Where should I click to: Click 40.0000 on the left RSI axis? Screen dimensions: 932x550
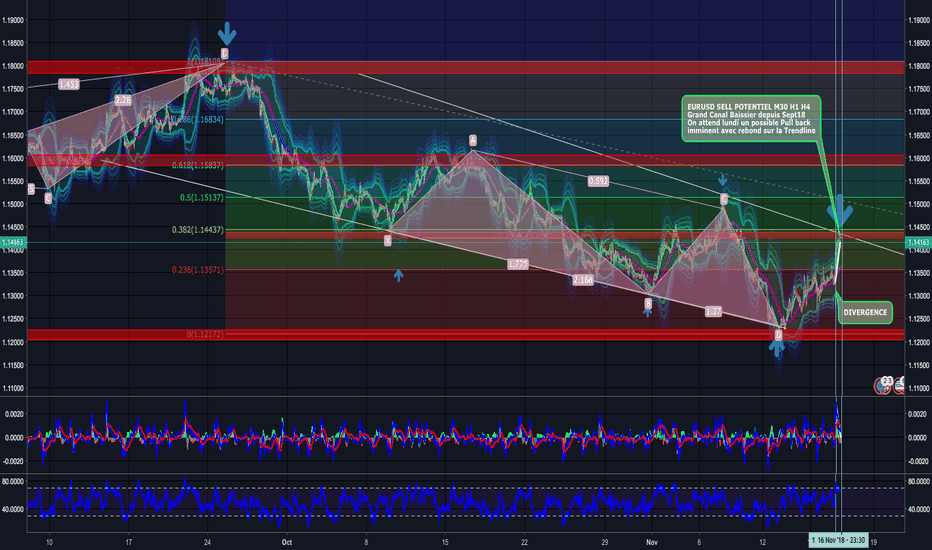point(13,510)
